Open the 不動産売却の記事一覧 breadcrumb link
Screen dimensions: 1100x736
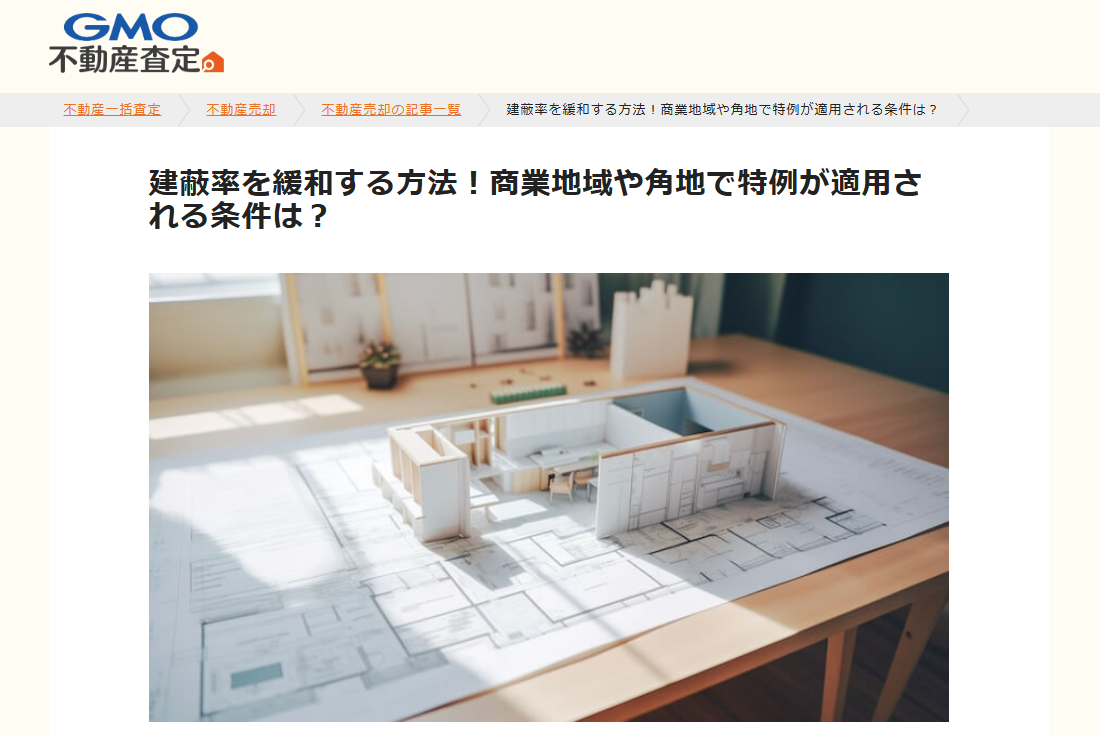[391, 109]
